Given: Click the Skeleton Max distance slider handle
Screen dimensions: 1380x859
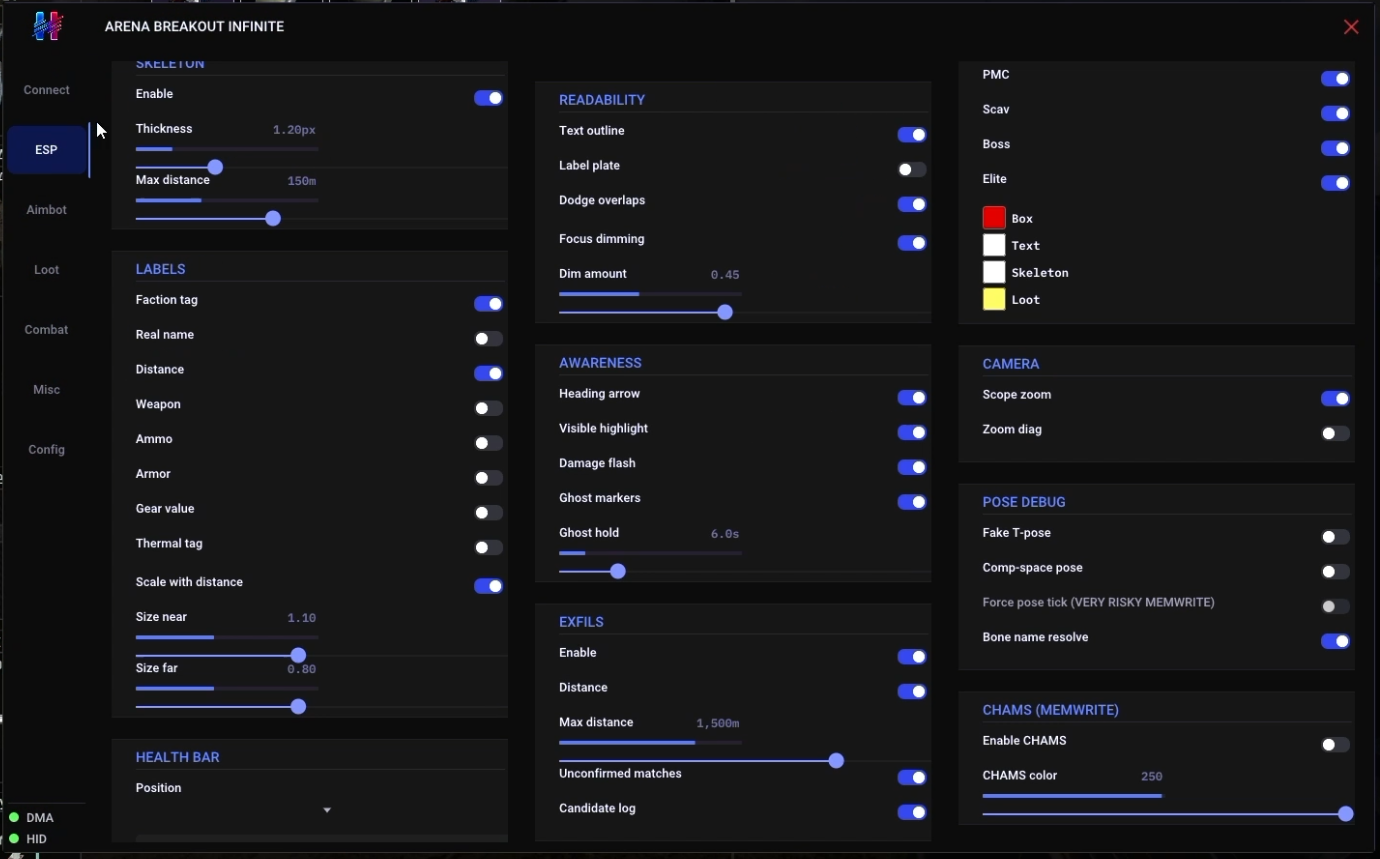Looking at the screenshot, I should pyautogui.click(x=273, y=218).
